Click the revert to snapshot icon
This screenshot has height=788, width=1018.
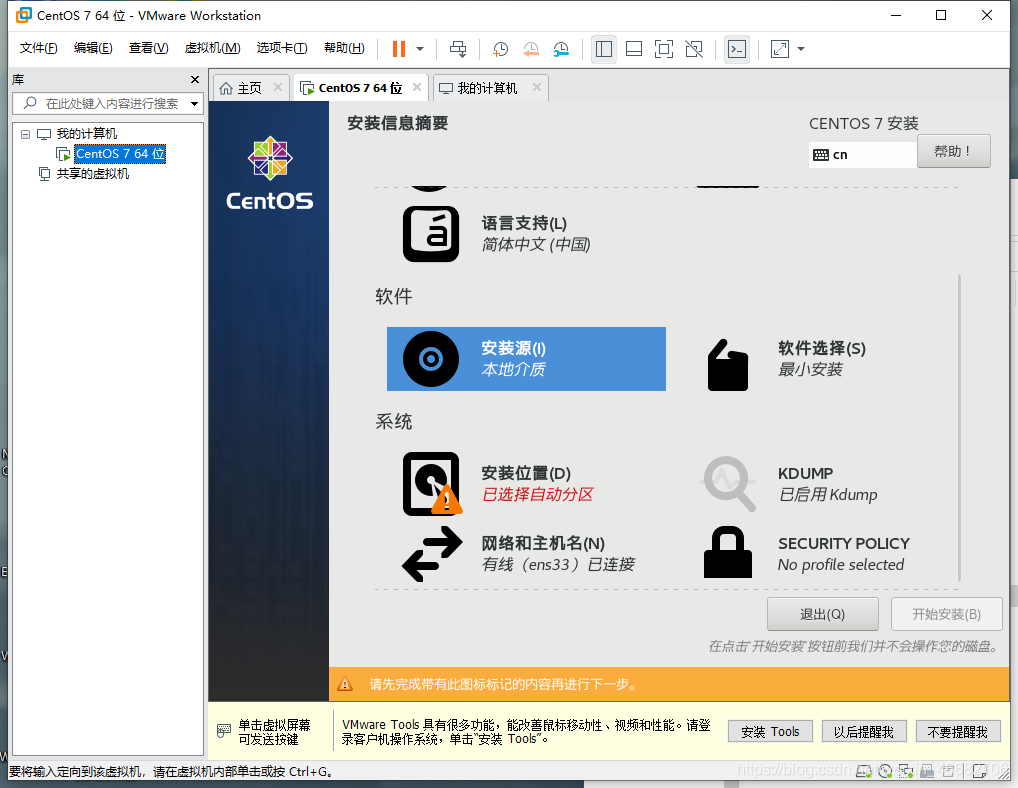pos(531,49)
